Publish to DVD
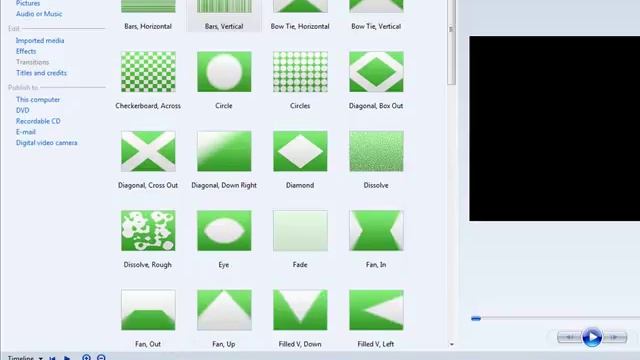Viewport: 640px width, 360px height. coord(22,111)
